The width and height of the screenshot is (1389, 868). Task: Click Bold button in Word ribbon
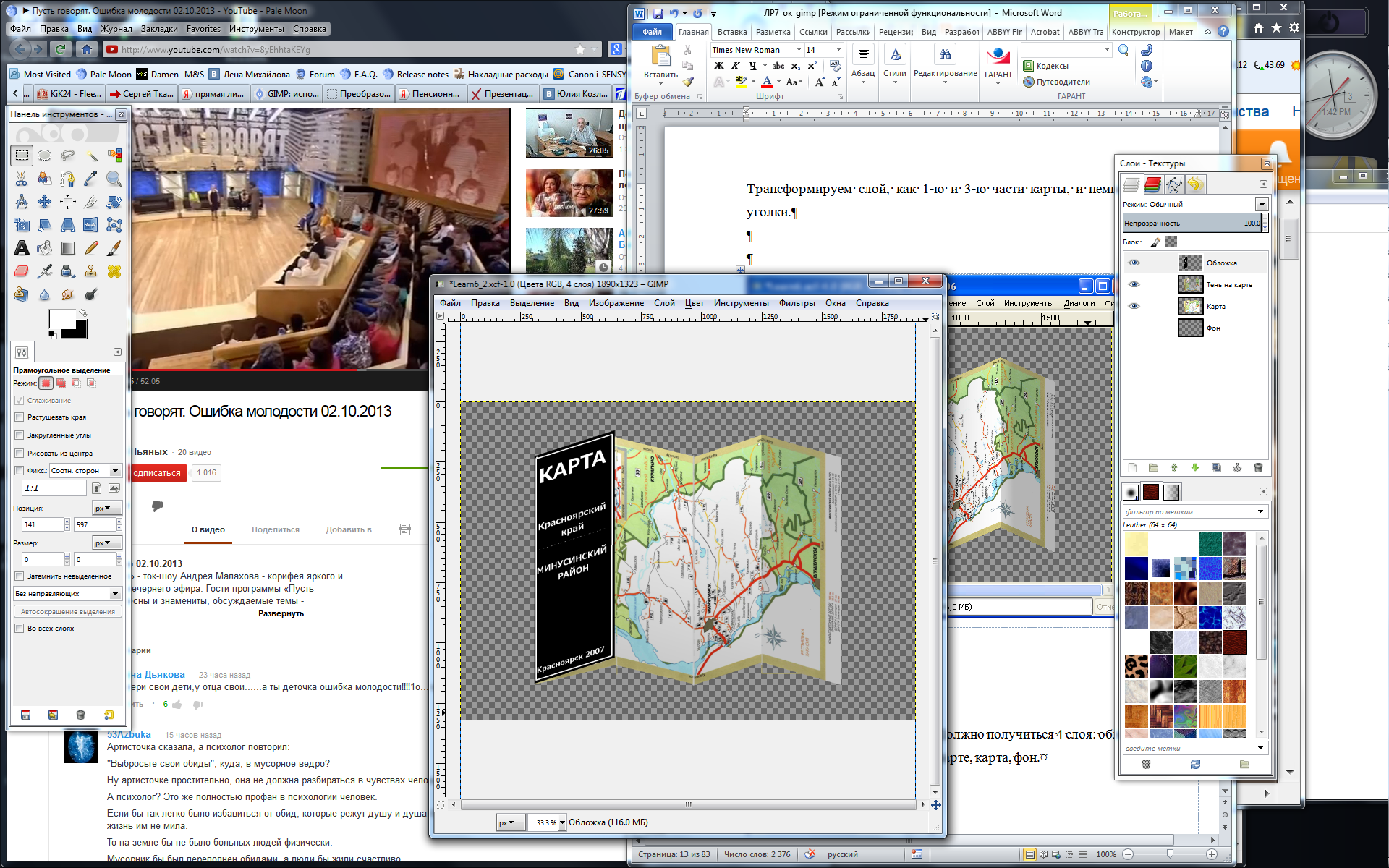[x=719, y=66]
